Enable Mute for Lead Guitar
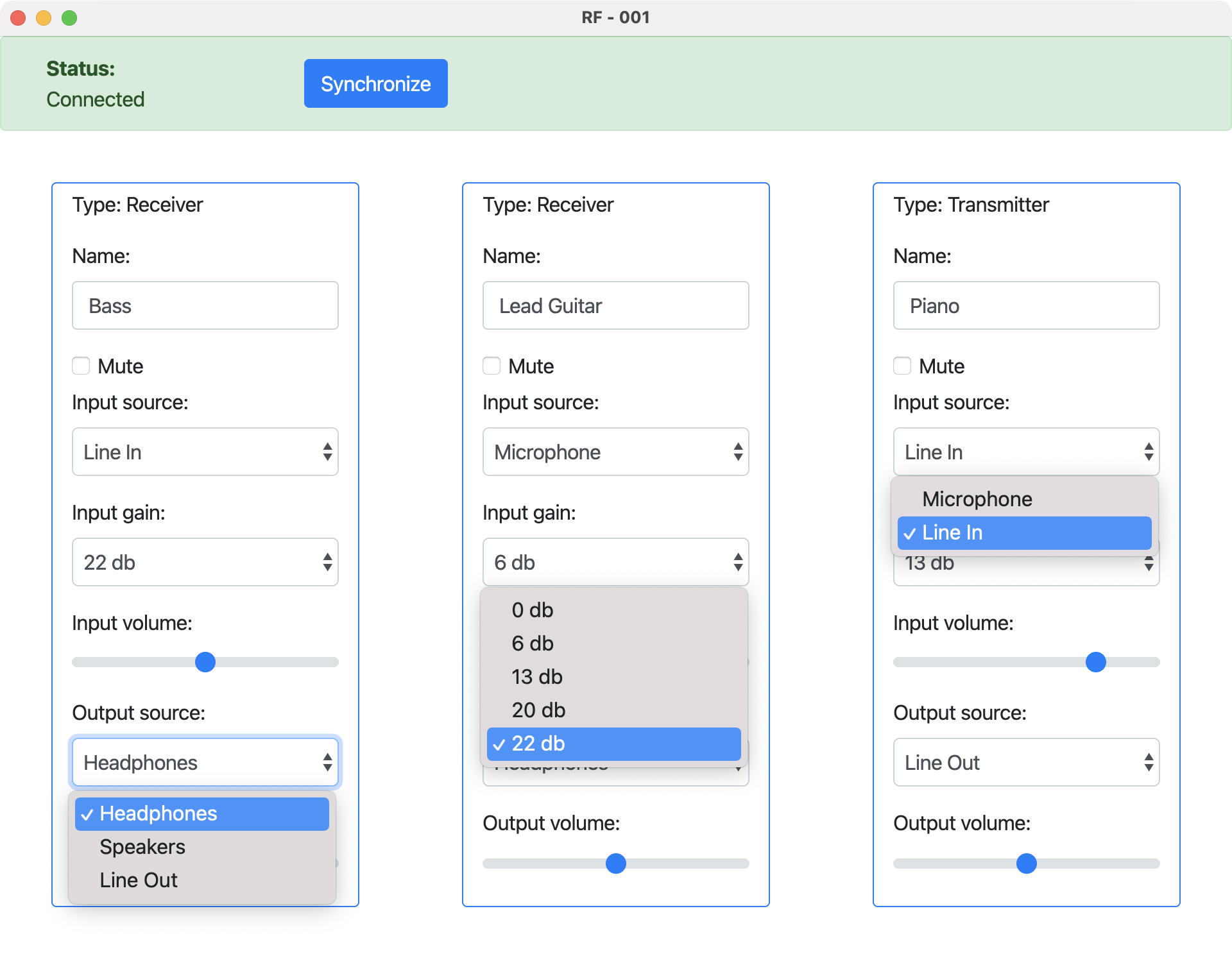1232x979 pixels. 492,366
